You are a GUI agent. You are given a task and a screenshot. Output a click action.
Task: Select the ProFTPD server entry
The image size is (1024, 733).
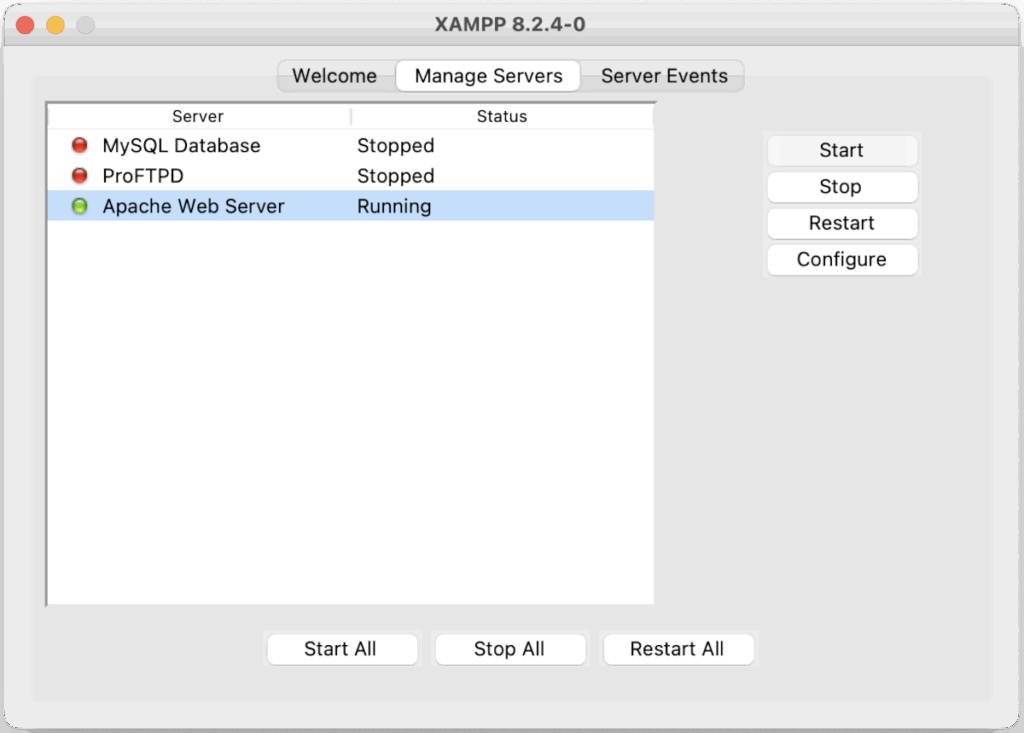click(x=142, y=176)
